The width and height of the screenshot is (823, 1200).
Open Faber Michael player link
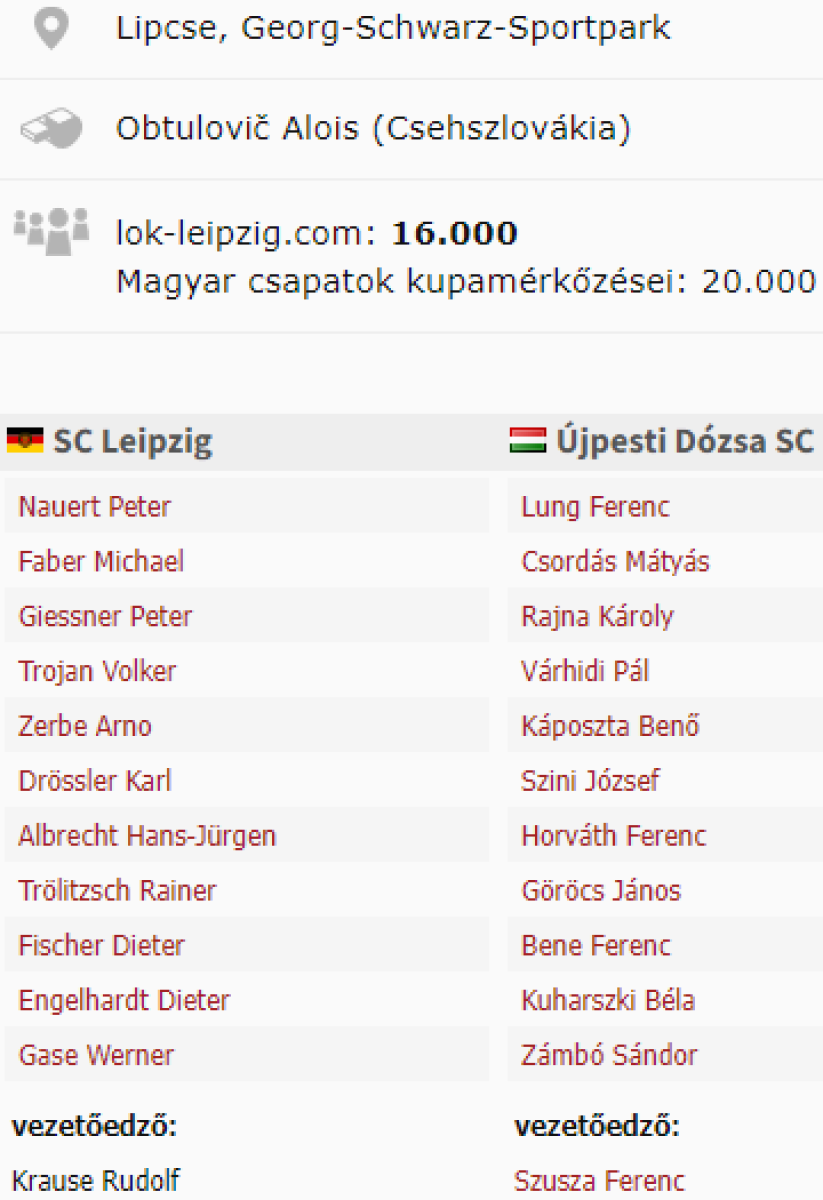pyautogui.click(x=101, y=562)
